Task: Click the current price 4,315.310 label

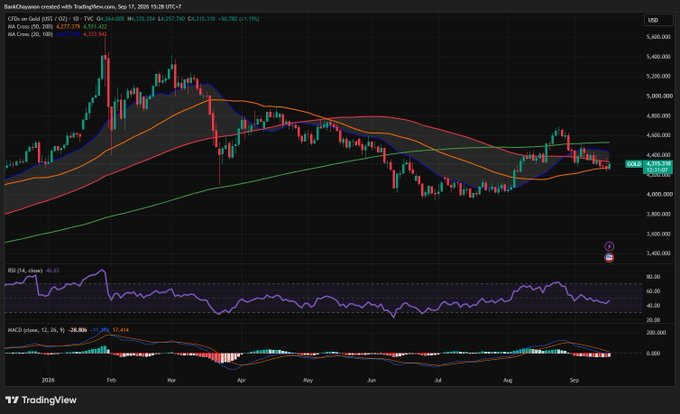Action: 658,163
